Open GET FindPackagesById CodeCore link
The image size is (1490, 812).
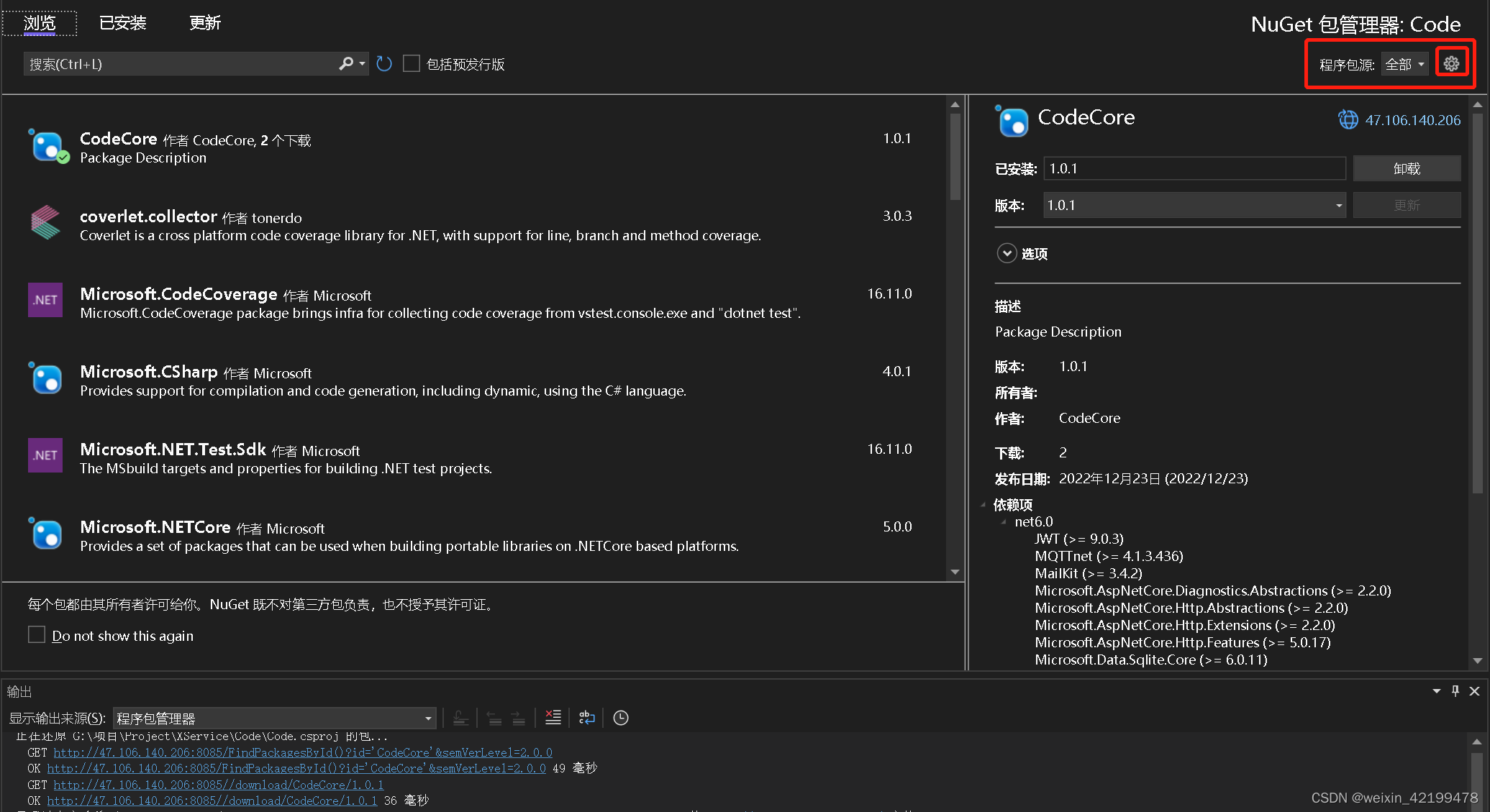[x=303, y=752]
